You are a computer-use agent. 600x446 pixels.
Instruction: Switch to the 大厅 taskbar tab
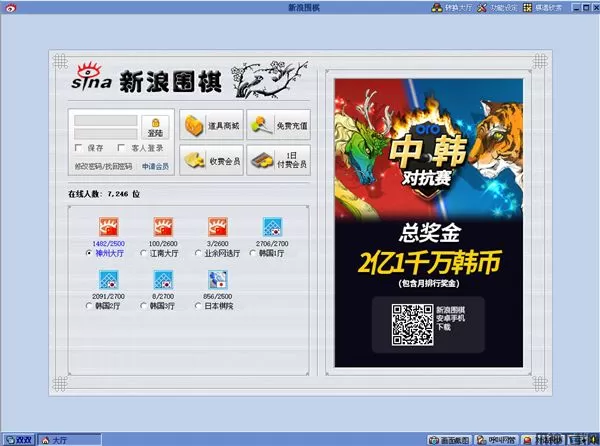[x=70, y=440]
